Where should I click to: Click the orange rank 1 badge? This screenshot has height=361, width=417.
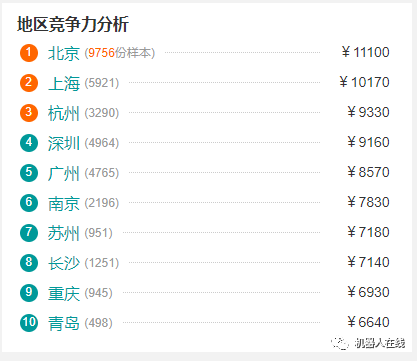point(29,53)
